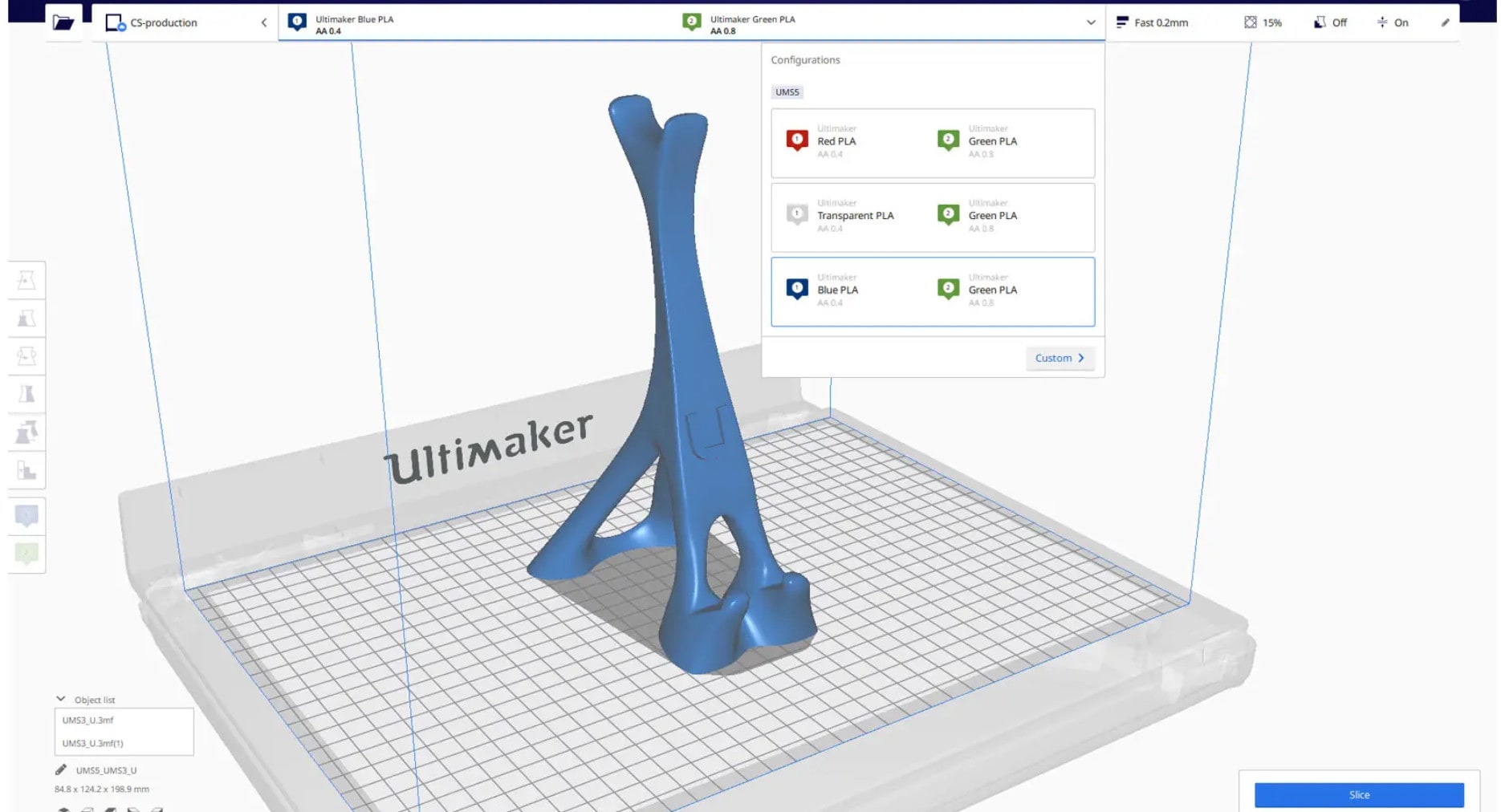Select the Move tool in left toolbar
1501x812 pixels.
click(26, 280)
